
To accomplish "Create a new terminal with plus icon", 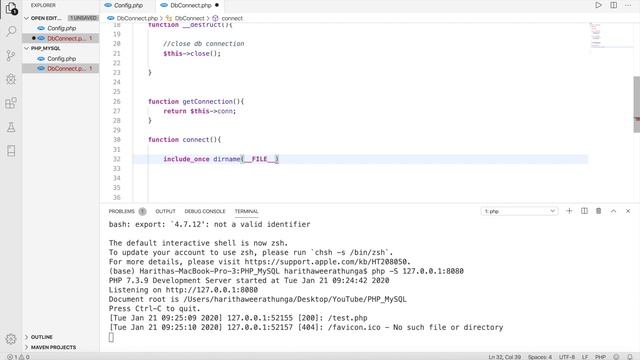I will tap(569, 211).
